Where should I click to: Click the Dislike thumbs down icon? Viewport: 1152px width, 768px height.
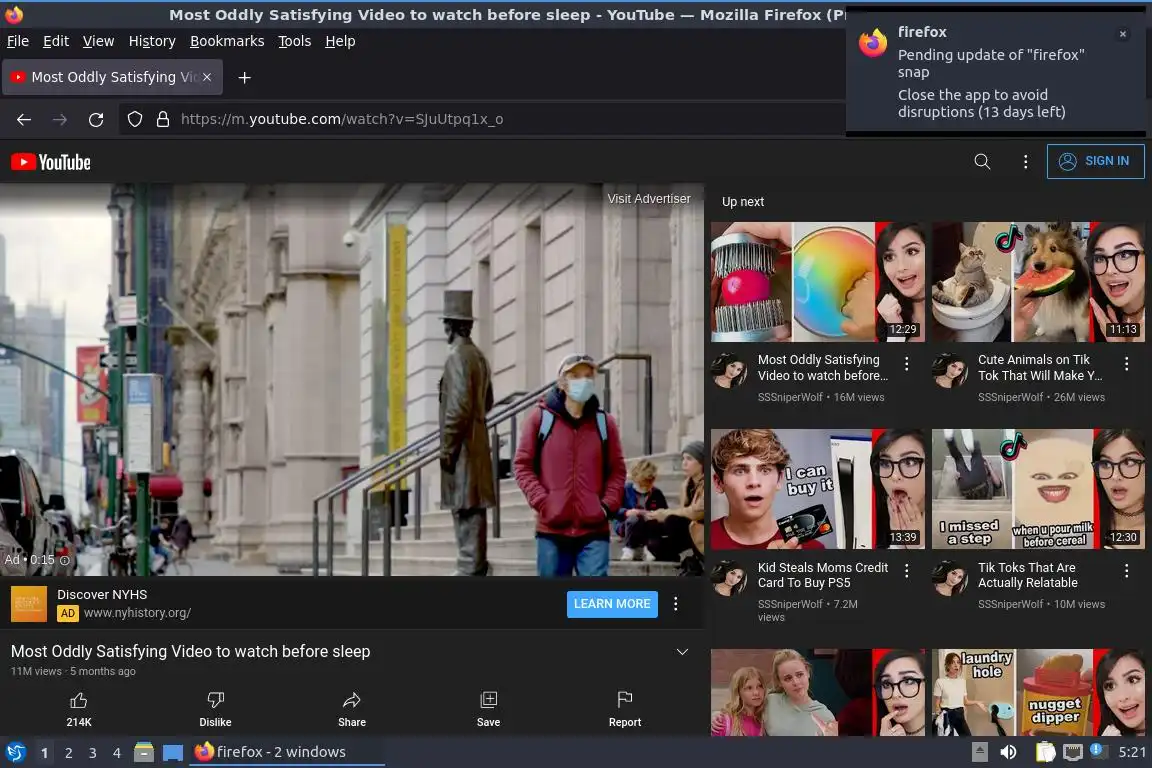[215, 700]
